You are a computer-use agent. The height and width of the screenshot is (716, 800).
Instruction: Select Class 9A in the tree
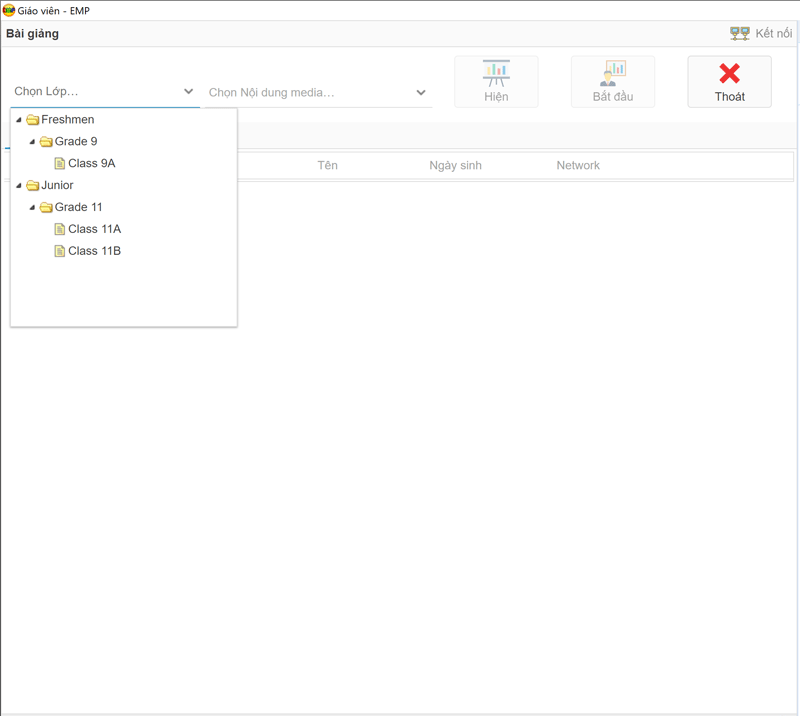coord(92,163)
